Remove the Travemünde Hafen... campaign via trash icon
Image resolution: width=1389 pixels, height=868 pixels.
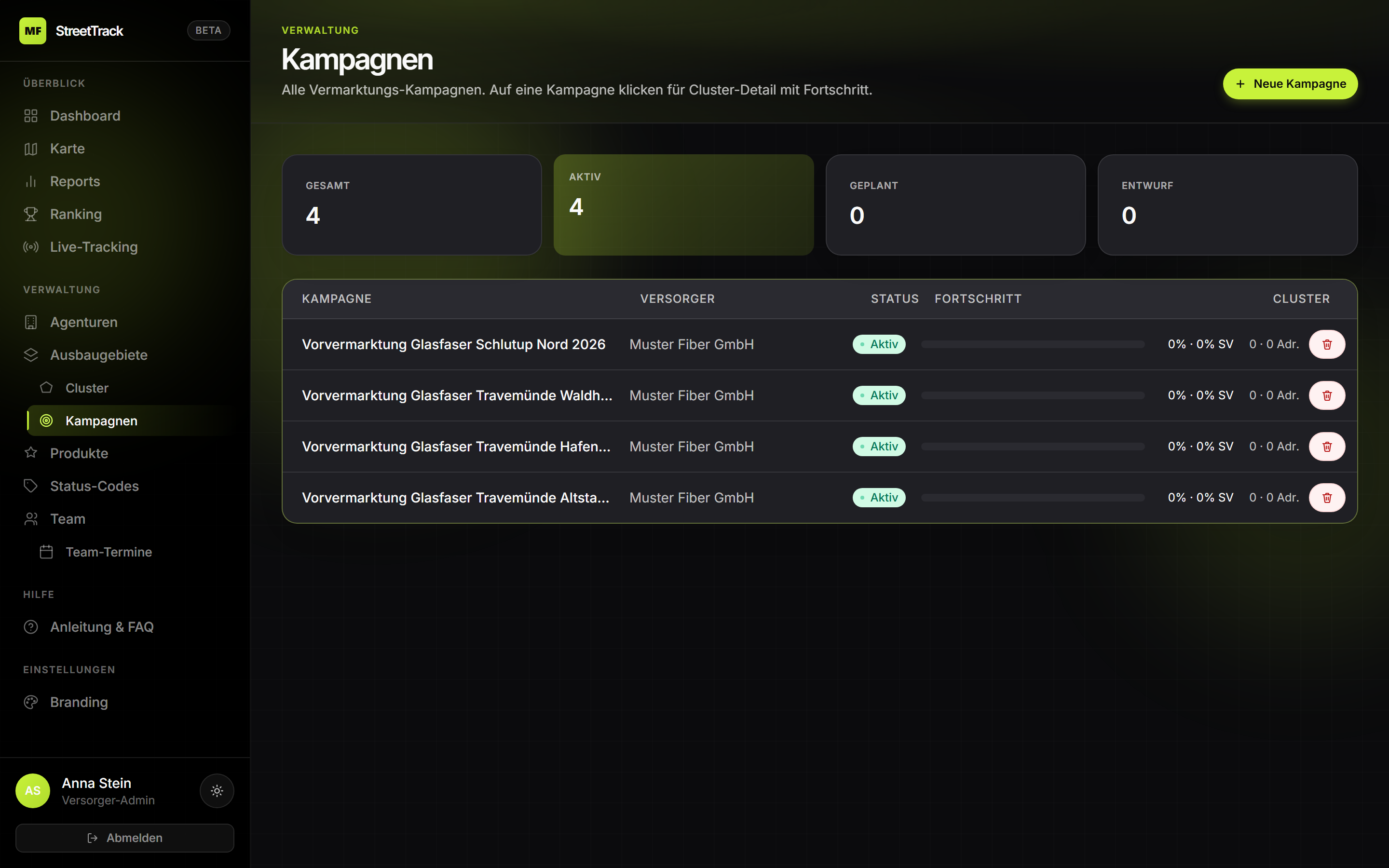tap(1326, 447)
